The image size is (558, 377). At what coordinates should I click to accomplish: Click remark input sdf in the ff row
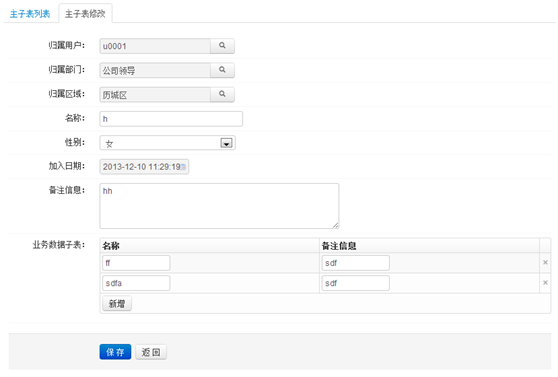[x=356, y=263]
